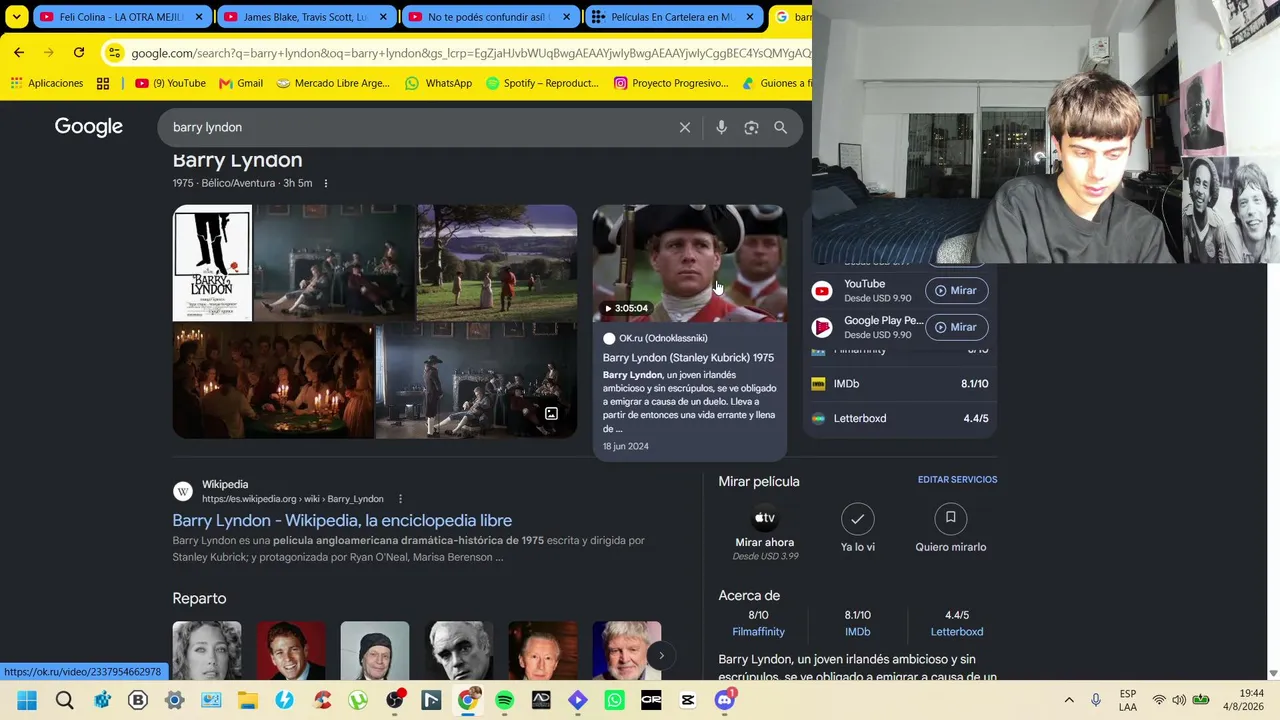Image resolution: width=1280 pixels, height=720 pixels.
Task: Open the Spotify bookmark
Action: (x=542, y=83)
